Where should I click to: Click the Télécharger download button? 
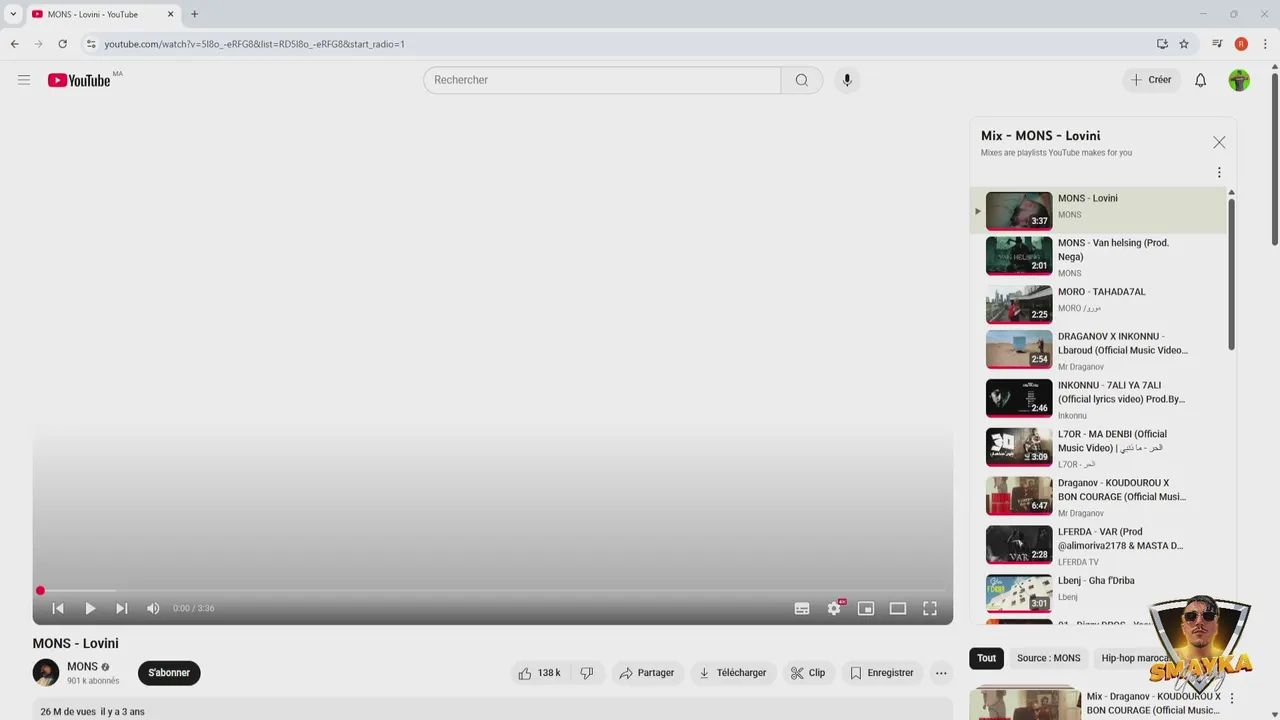click(x=732, y=673)
